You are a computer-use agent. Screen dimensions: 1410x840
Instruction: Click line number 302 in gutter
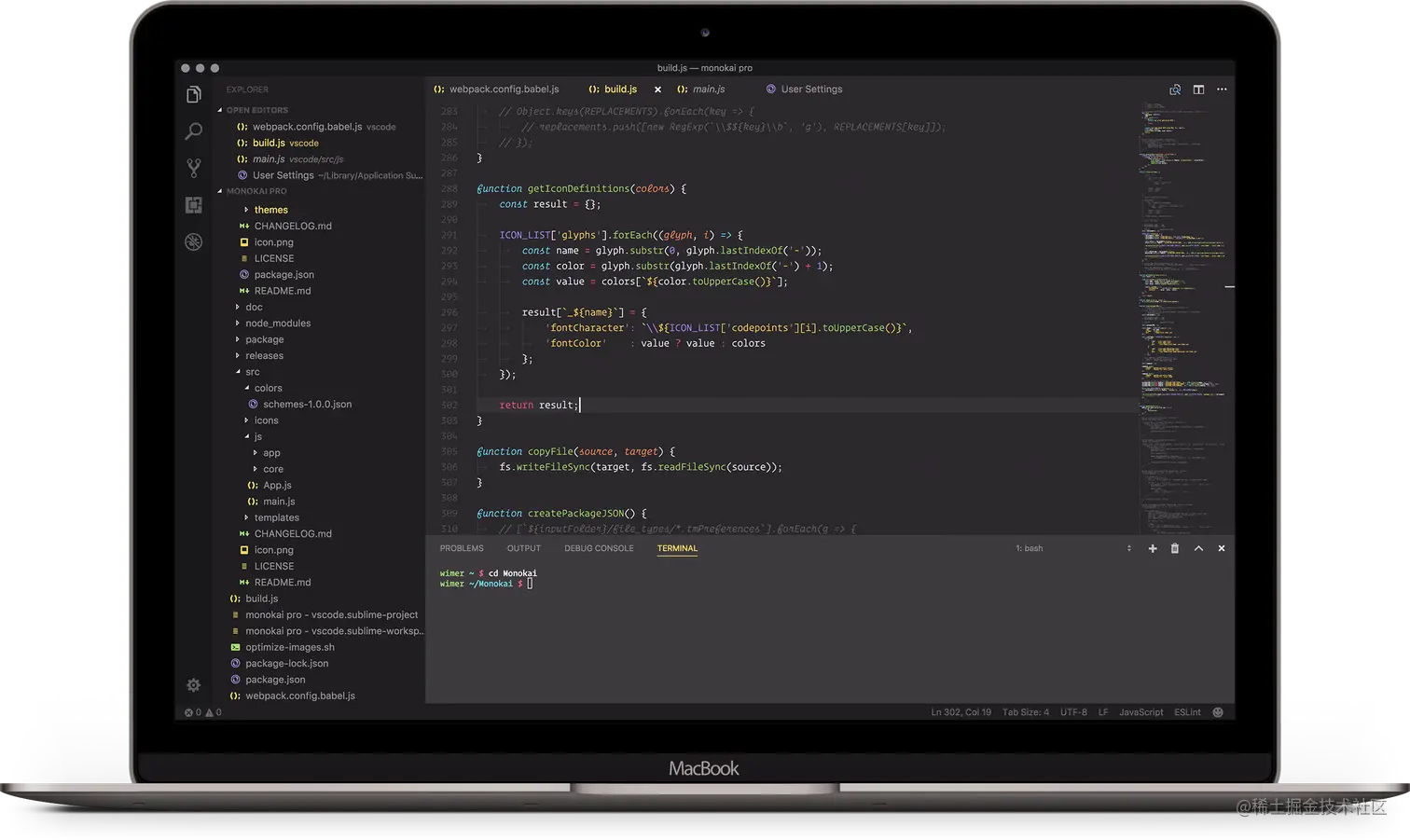[449, 406]
